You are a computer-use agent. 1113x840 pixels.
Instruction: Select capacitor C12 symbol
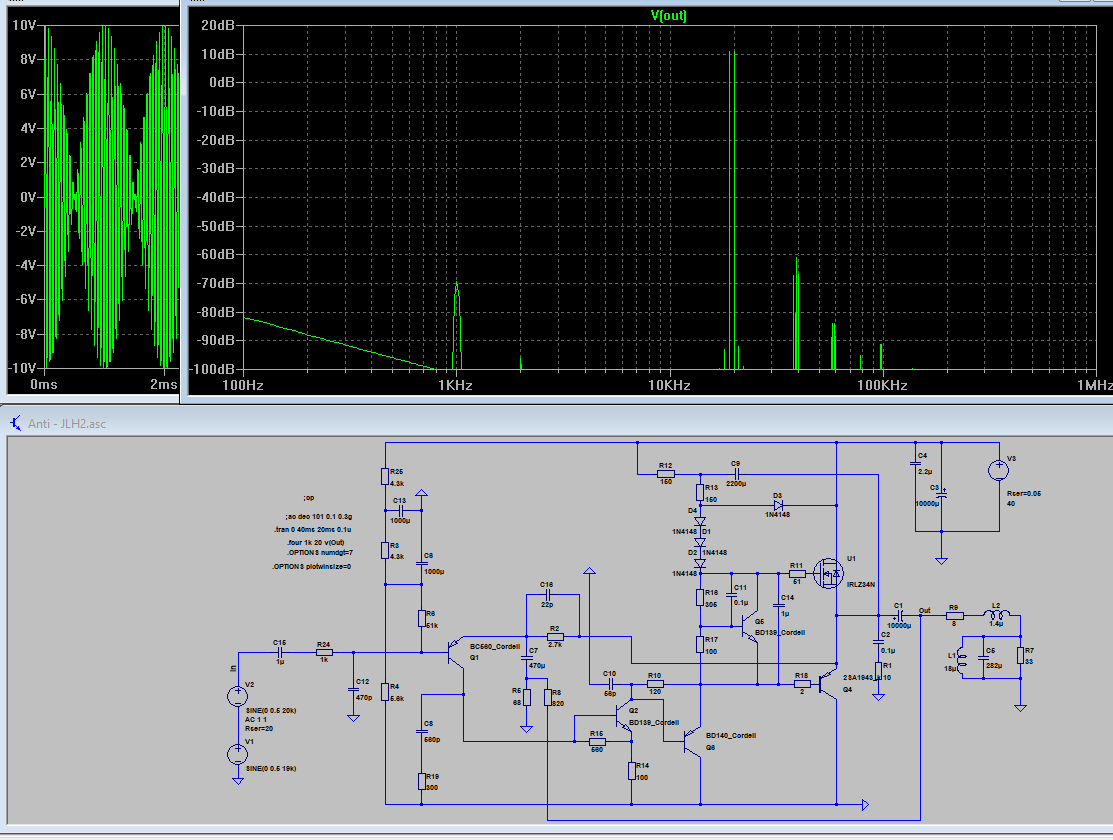353,689
